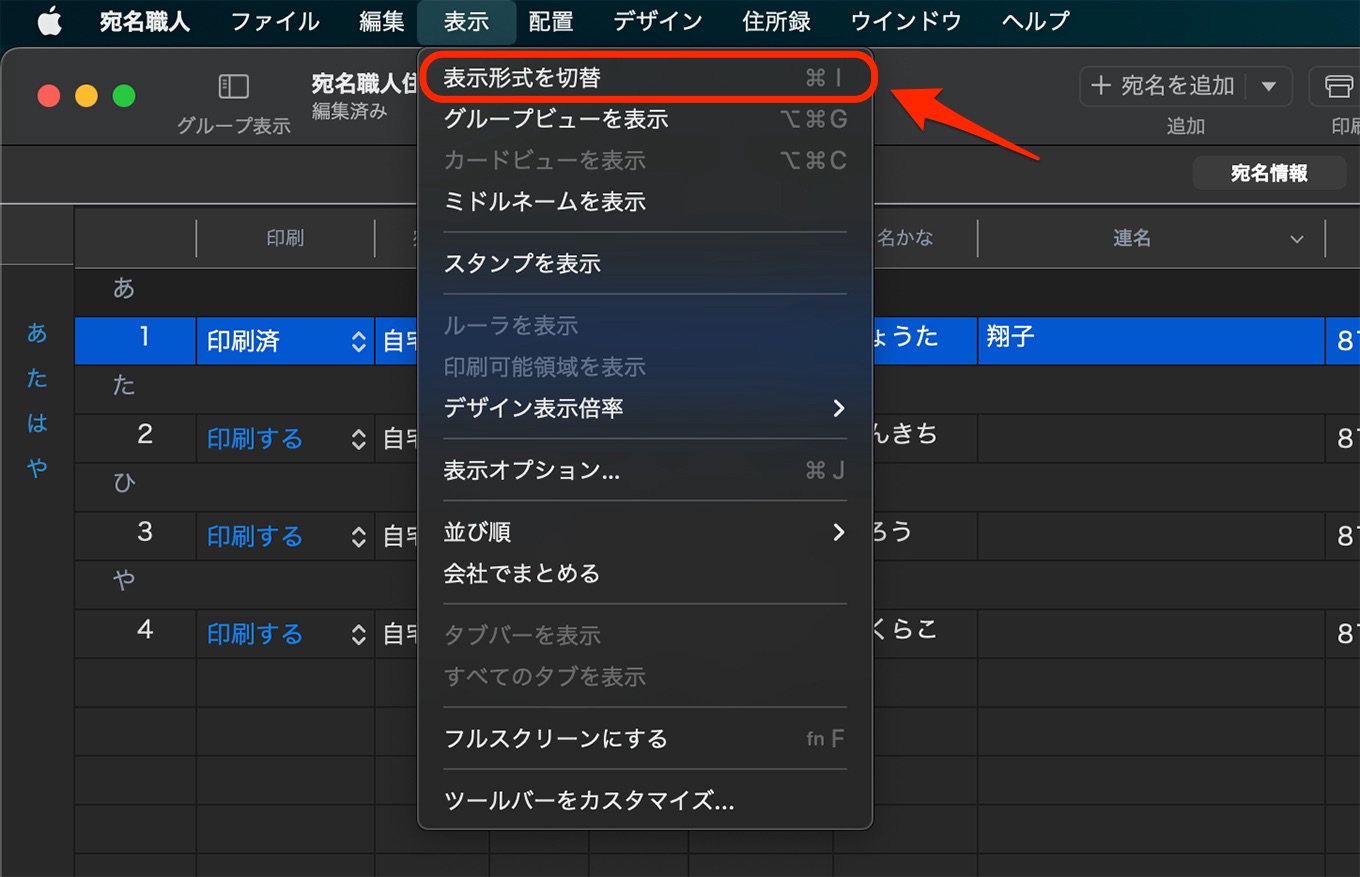The width and height of the screenshot is (1360, 877).
Task: Open 表示オプション… from the menu
Action: [x=645, y=470]
